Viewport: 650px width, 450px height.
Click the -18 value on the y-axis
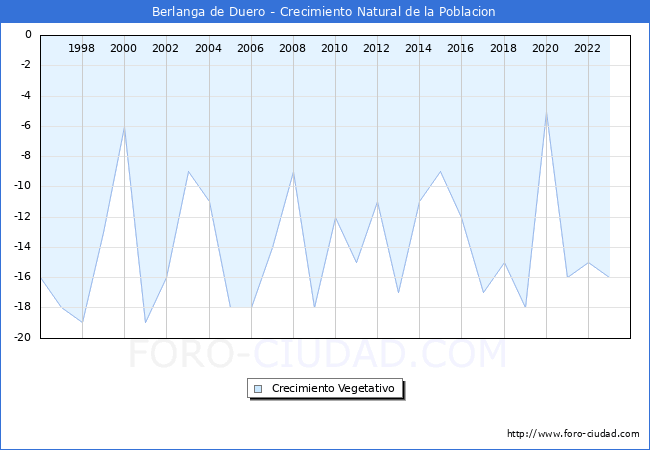(23, 307)
